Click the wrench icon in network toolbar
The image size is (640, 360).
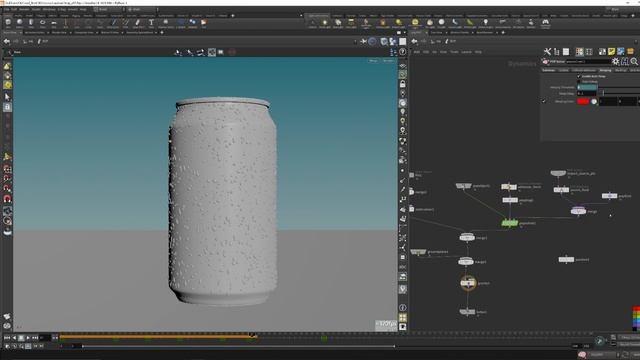pyautogui.click(x=547, y=51)
